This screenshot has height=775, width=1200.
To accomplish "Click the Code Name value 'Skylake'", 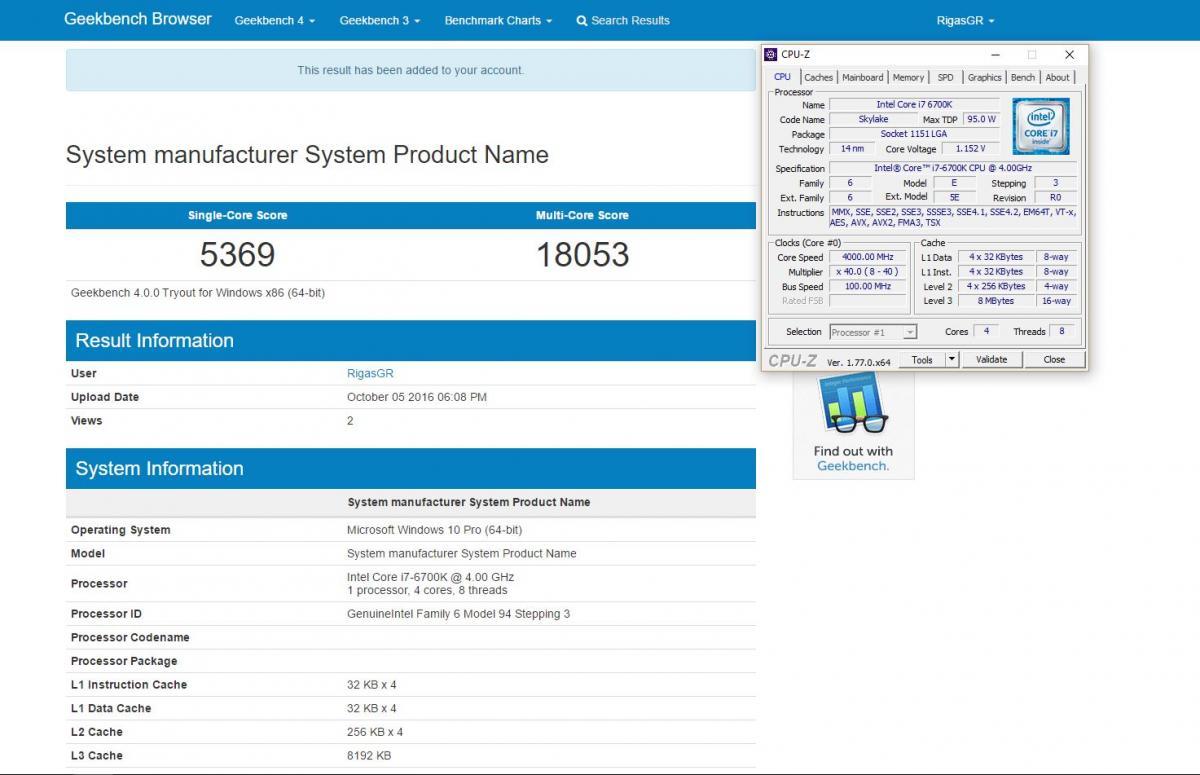I will [x=873, y=119].
